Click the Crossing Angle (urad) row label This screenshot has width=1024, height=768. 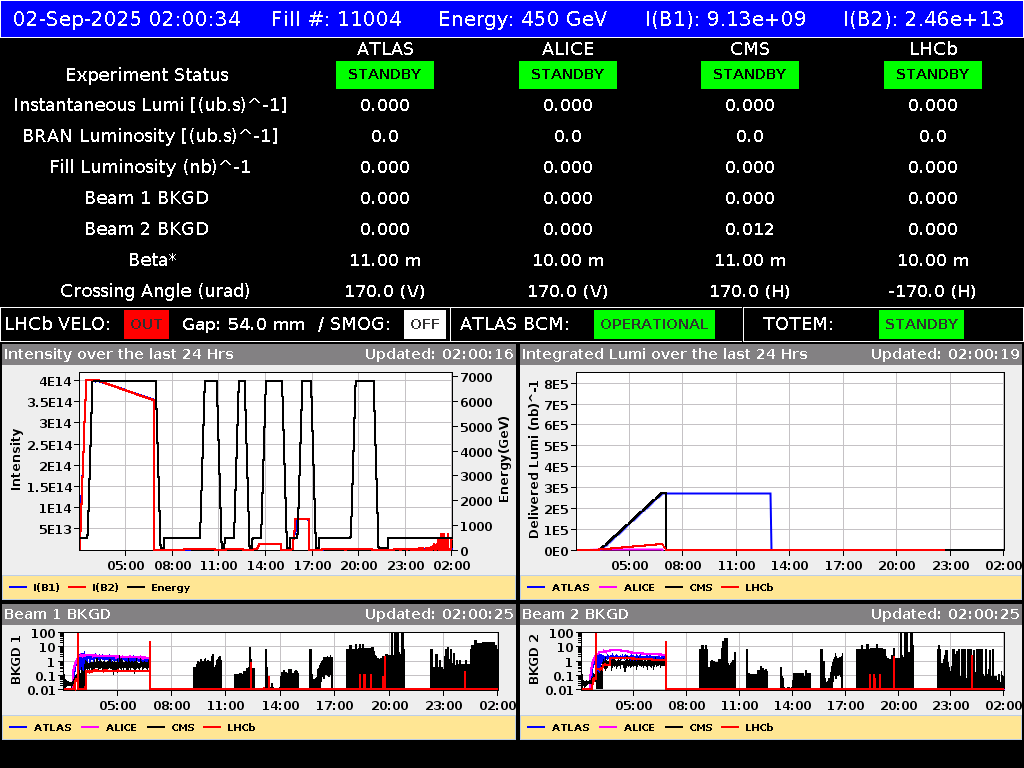click(155, 291)
